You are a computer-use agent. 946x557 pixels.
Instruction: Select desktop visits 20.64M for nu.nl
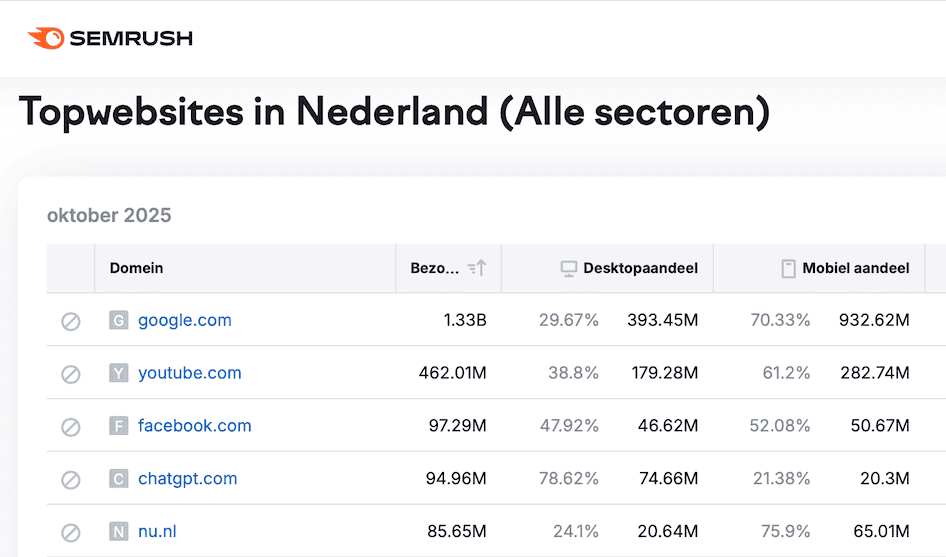668,531
